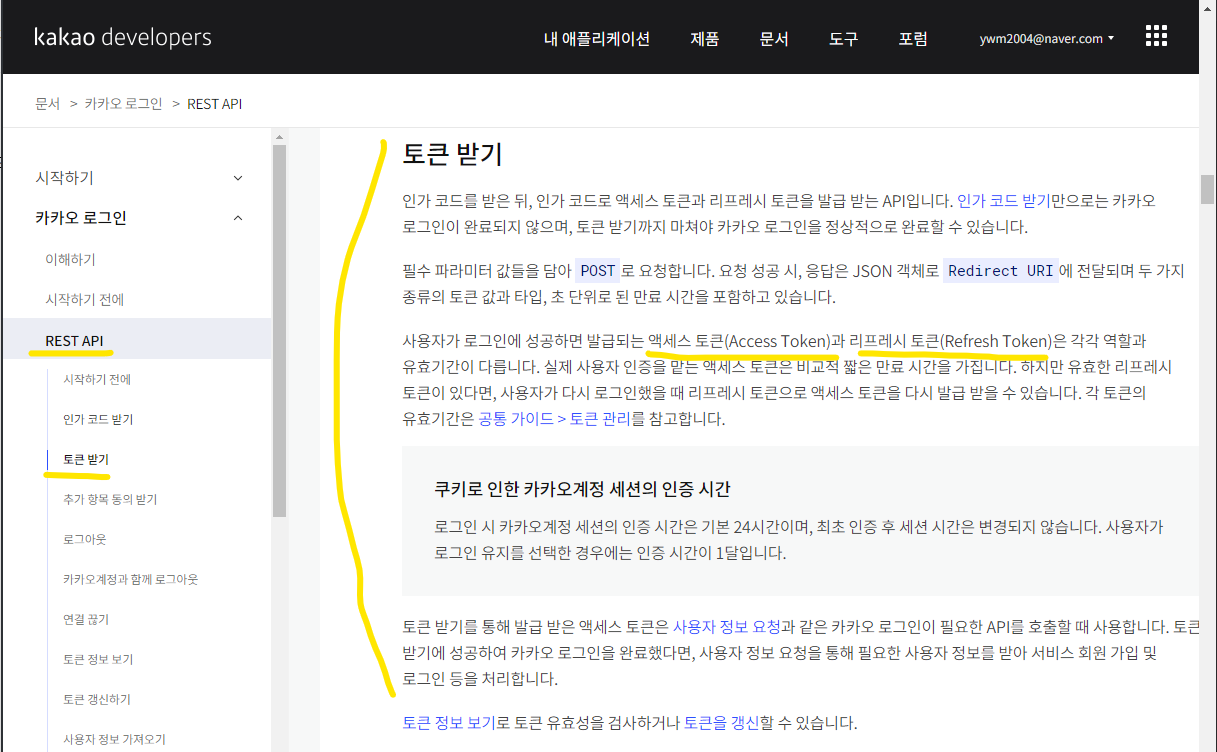Go to 카카오 로그인 in the breadcrumb
This screenshot has height=752, width=1217.
123,104
